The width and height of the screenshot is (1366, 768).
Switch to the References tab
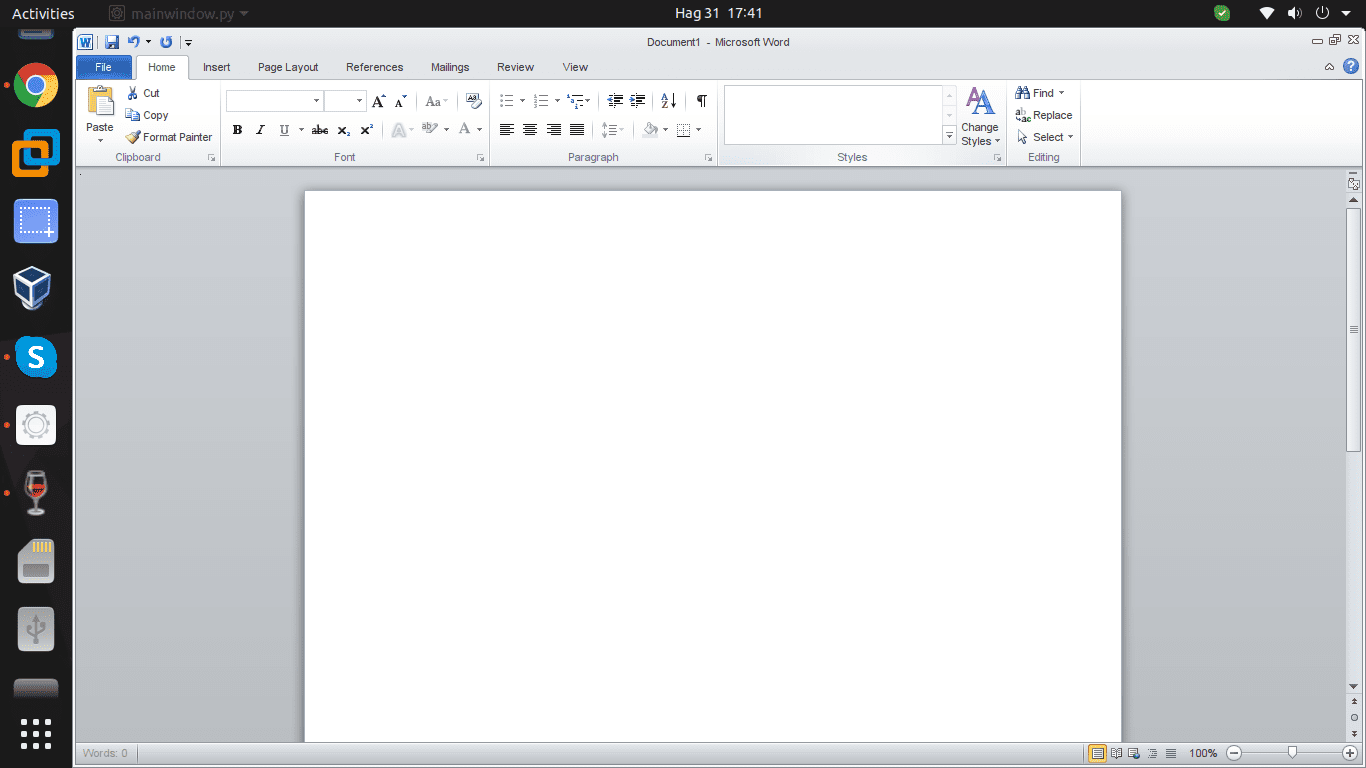point(374,67)
